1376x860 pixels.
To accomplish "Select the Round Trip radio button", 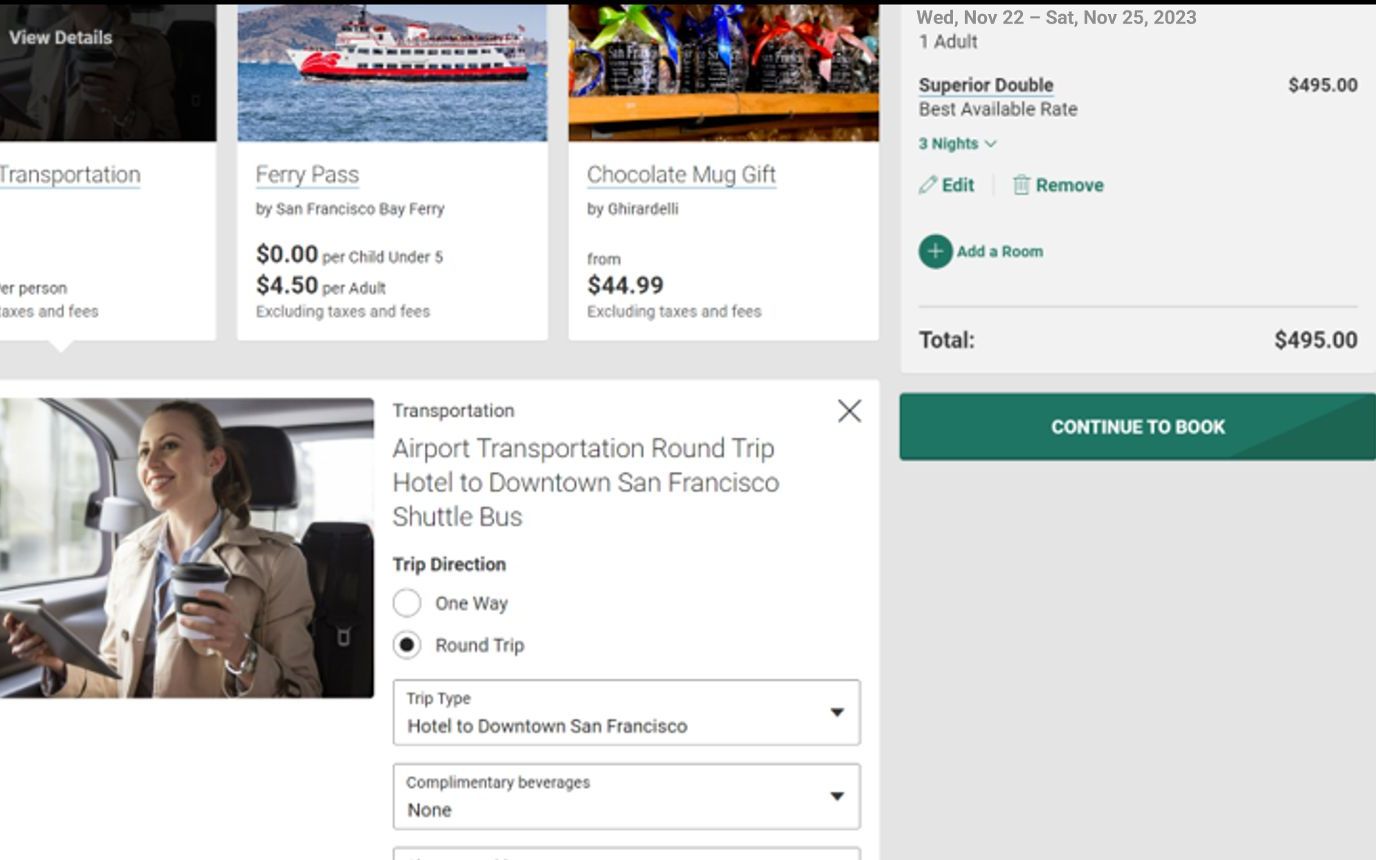I will 407,645.
